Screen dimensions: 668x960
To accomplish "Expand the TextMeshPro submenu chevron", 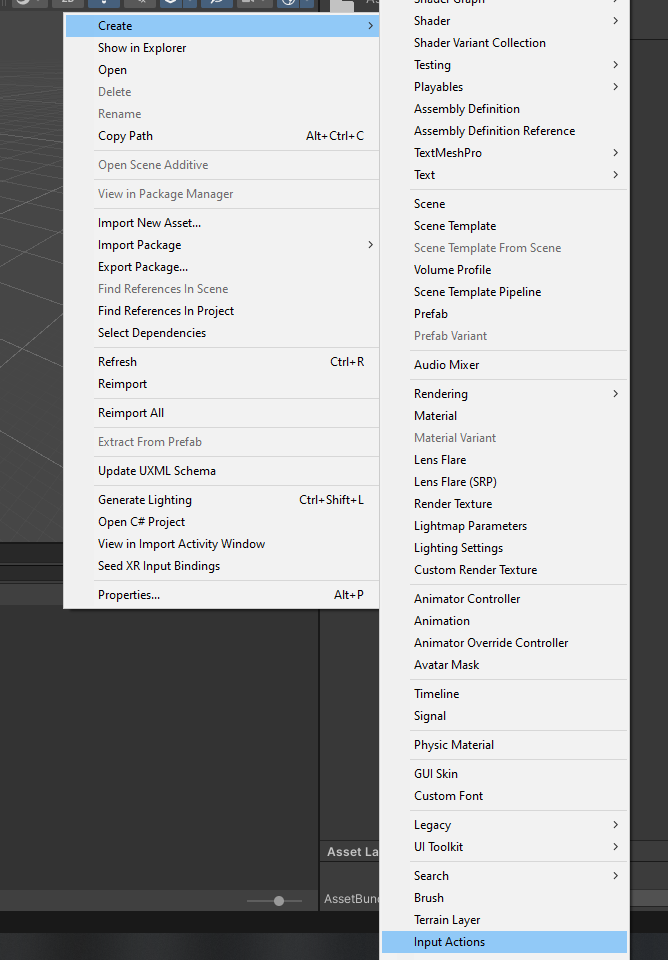I will pyautogui.click(x=615, y=153).
